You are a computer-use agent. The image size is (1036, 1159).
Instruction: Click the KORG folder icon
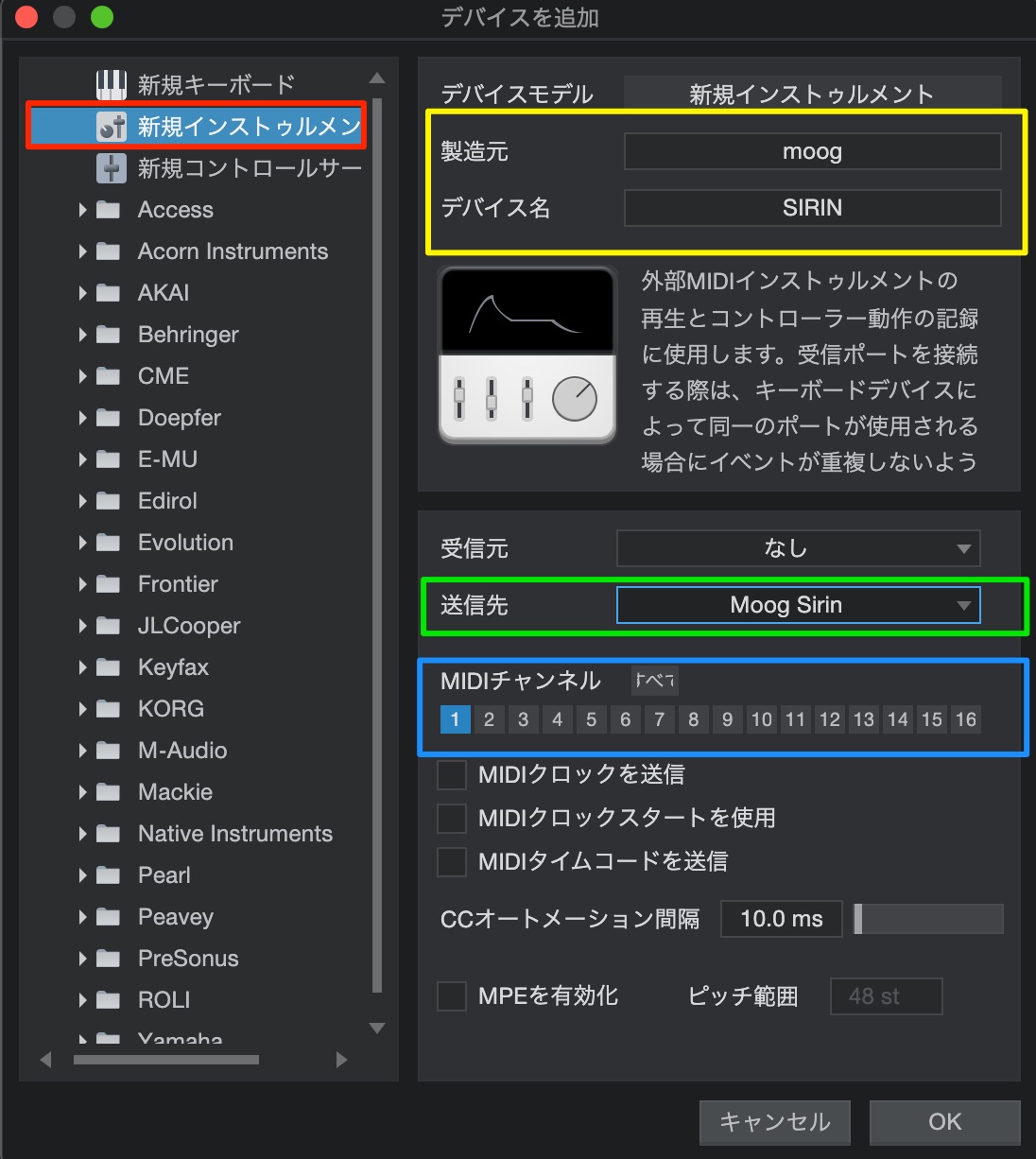(x=109, y=709)
